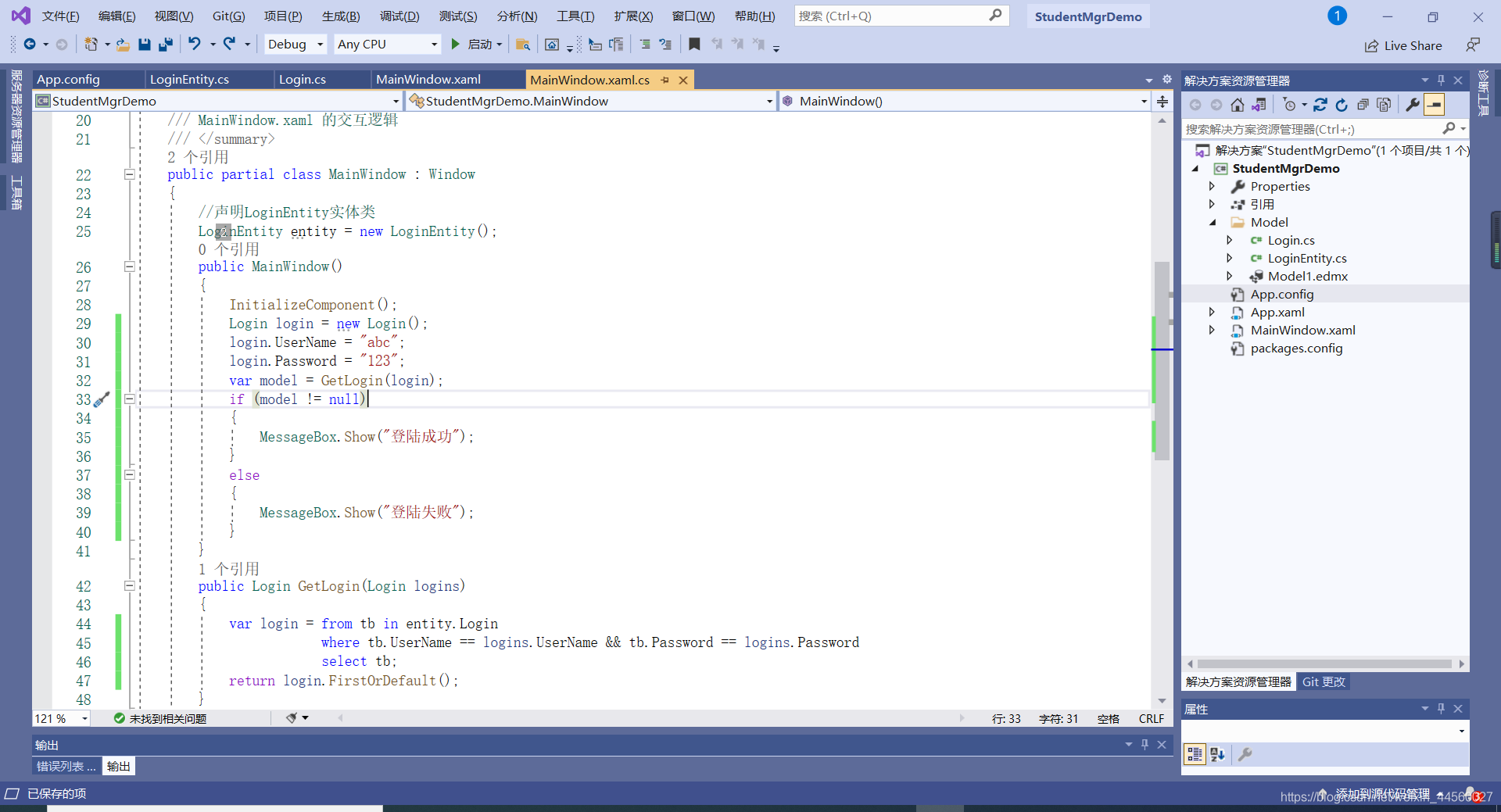1501x812 pixels.
Task: Open the 文件(F) menu
Action: tap(60, 16)
